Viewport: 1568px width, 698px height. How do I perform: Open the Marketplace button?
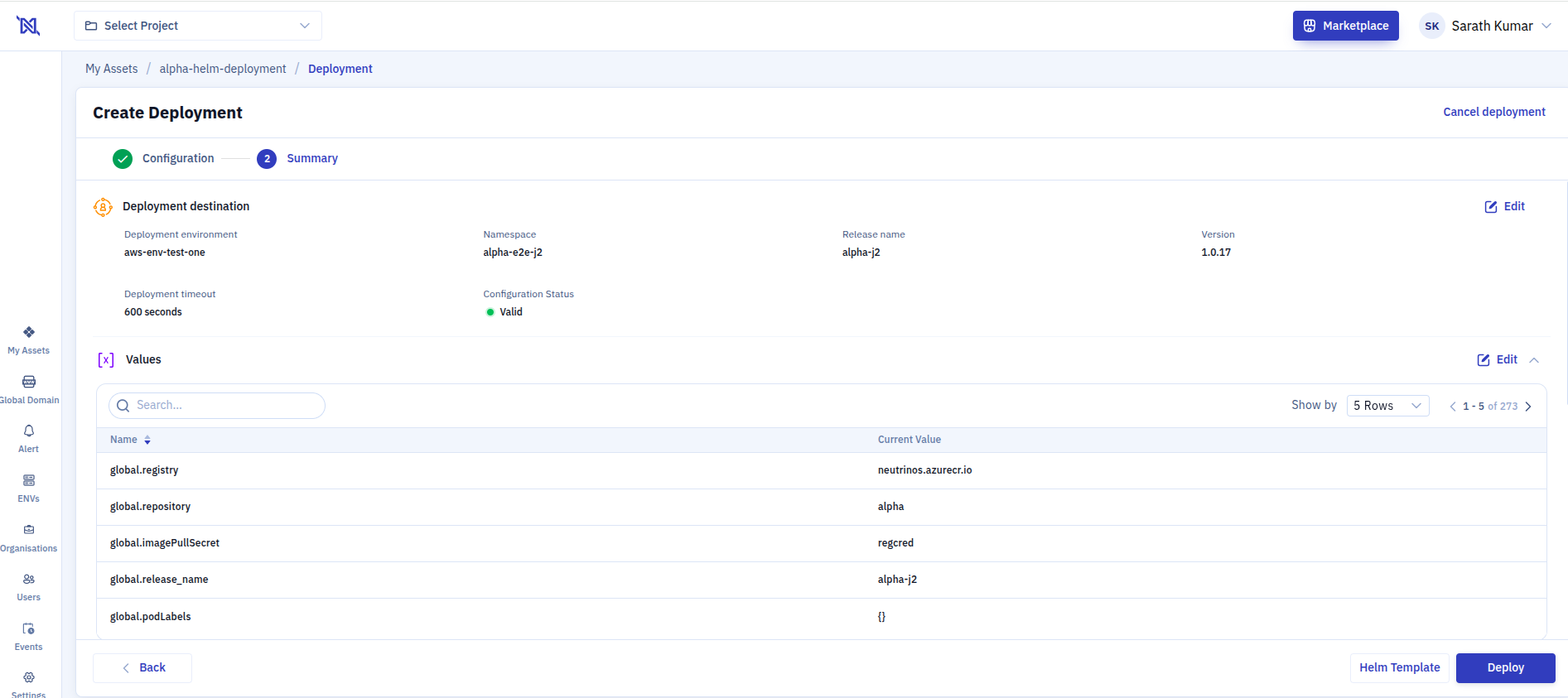(x=1346, y=26)
